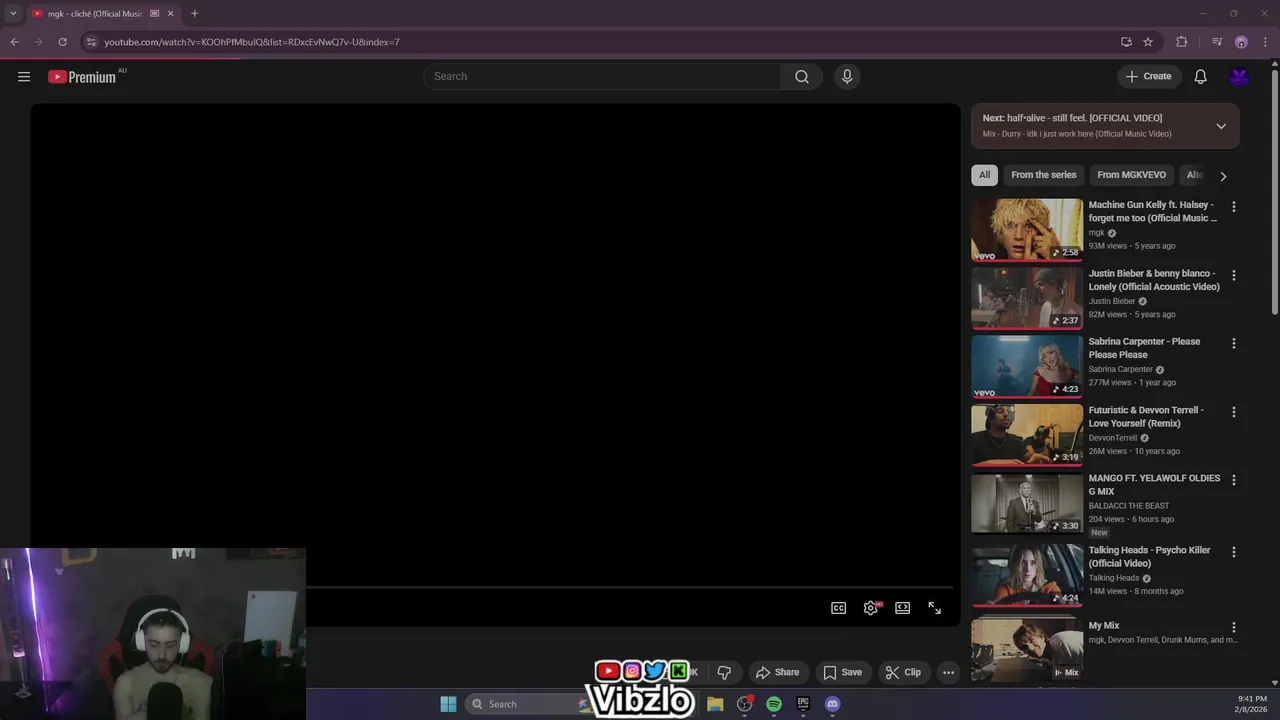Open File Explorer from the taskbar

coord(715,704)
